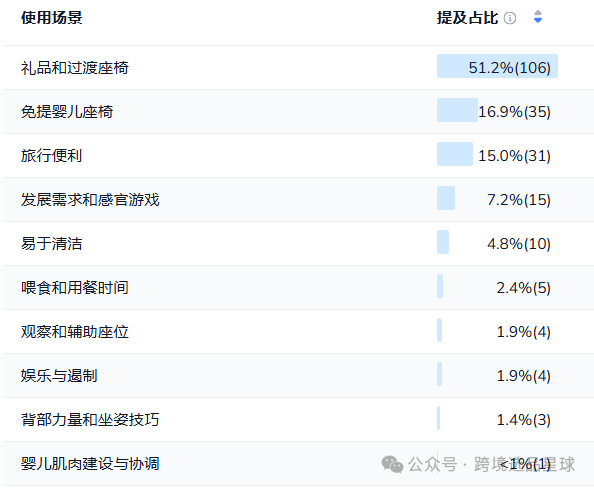
Task: Select the percentage bar for 免提婴儿座椅
Action: [457, 110]
